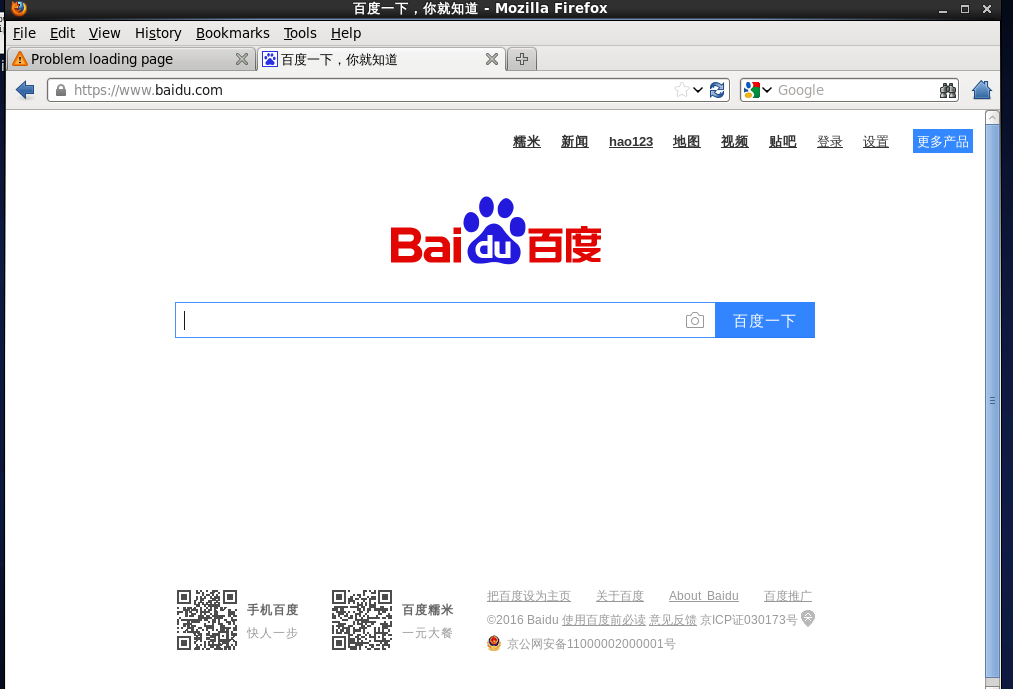Open the History menu
This screenshot has width=1013, height=689.
tap(158, 33)
